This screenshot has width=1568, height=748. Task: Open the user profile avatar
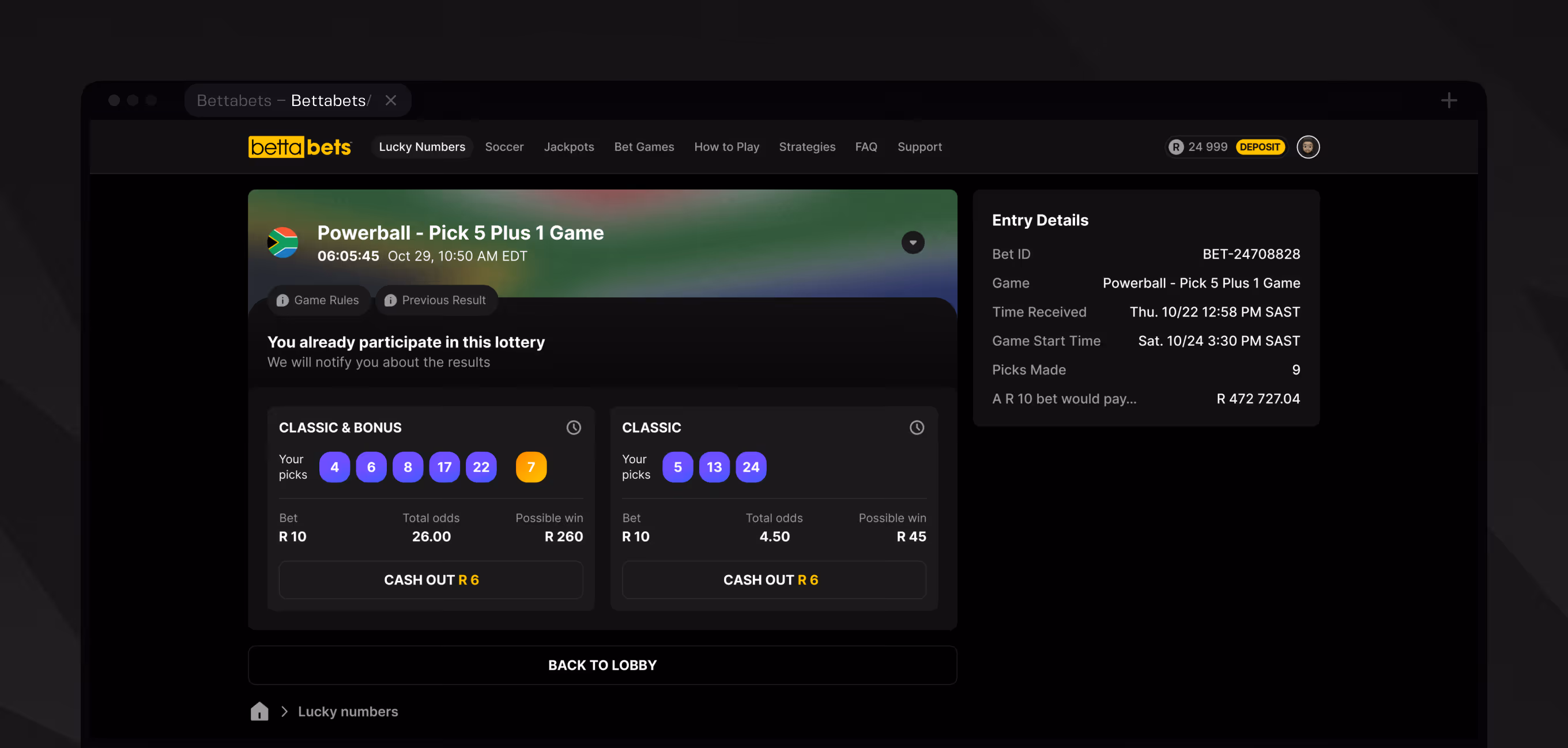tap(1307, 147)
